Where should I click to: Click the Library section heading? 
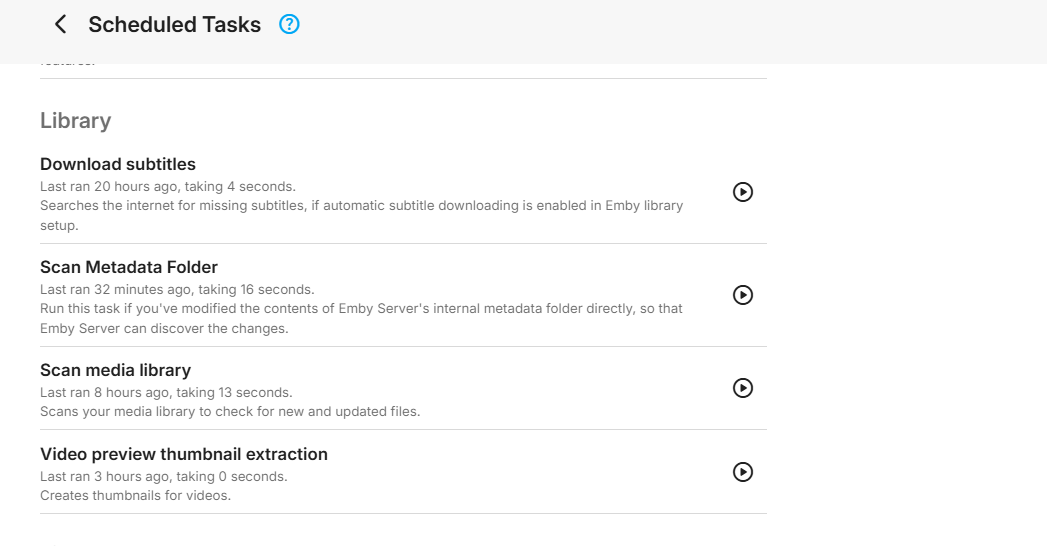(75, 121)
